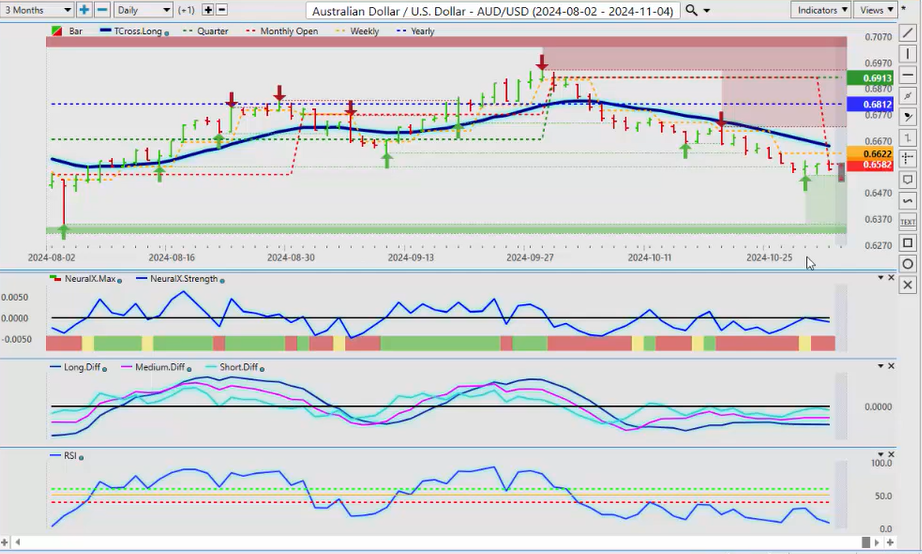
Task: Toggle the Yearly line legend item
Action: pos(418,31)
